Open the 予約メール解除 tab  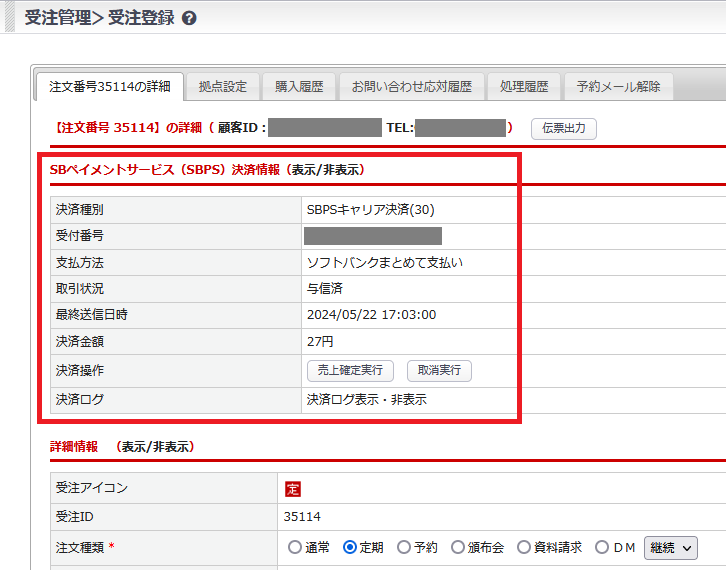click(618, 87)
